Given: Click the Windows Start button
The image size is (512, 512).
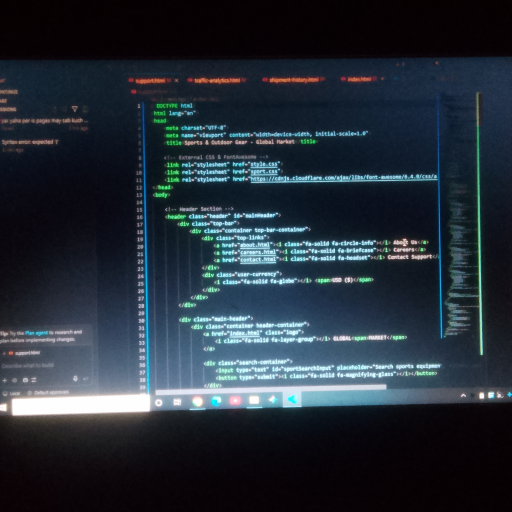Looking at the screenshot, I should tap(3, 408).
